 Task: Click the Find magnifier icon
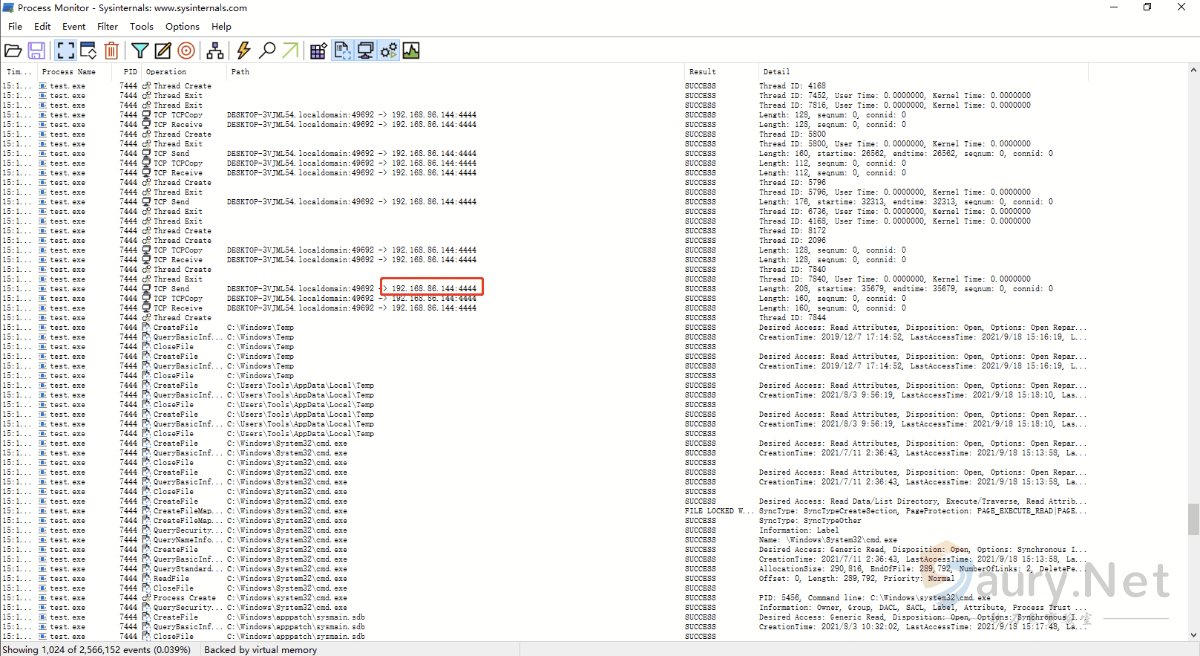pos(267,50)
